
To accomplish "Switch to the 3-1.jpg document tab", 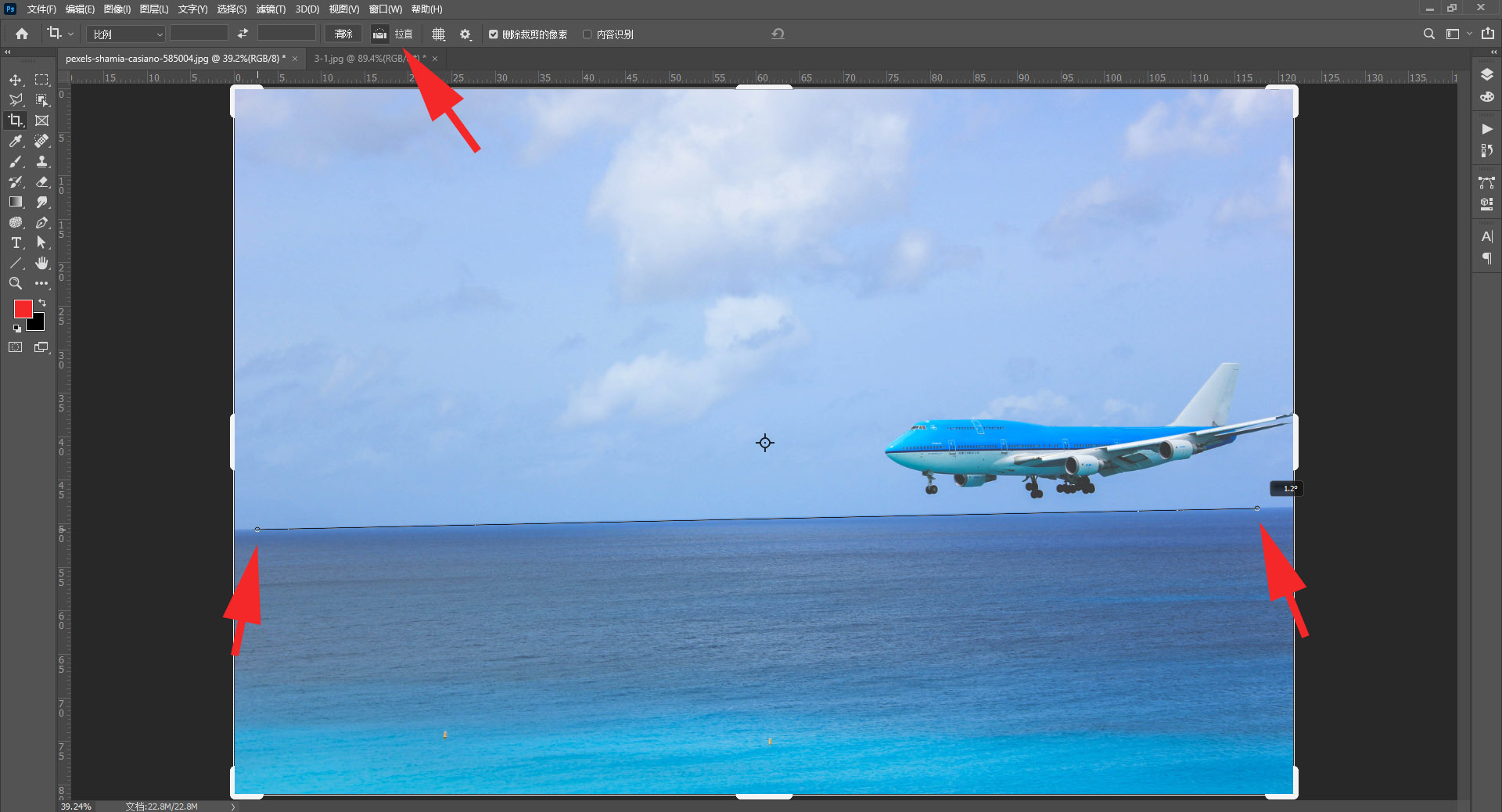I will (x=370, y=59).
